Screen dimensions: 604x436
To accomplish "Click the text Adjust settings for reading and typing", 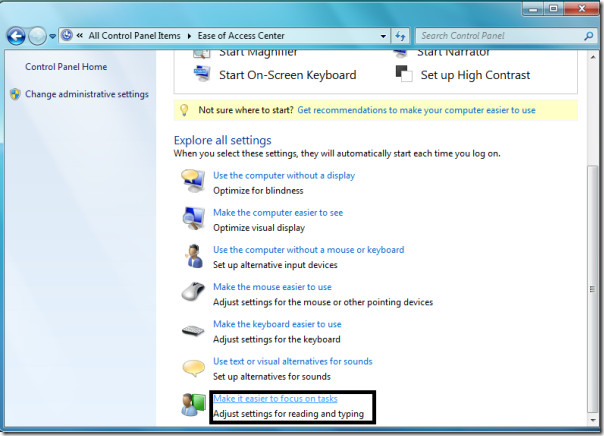I will 288,414.
